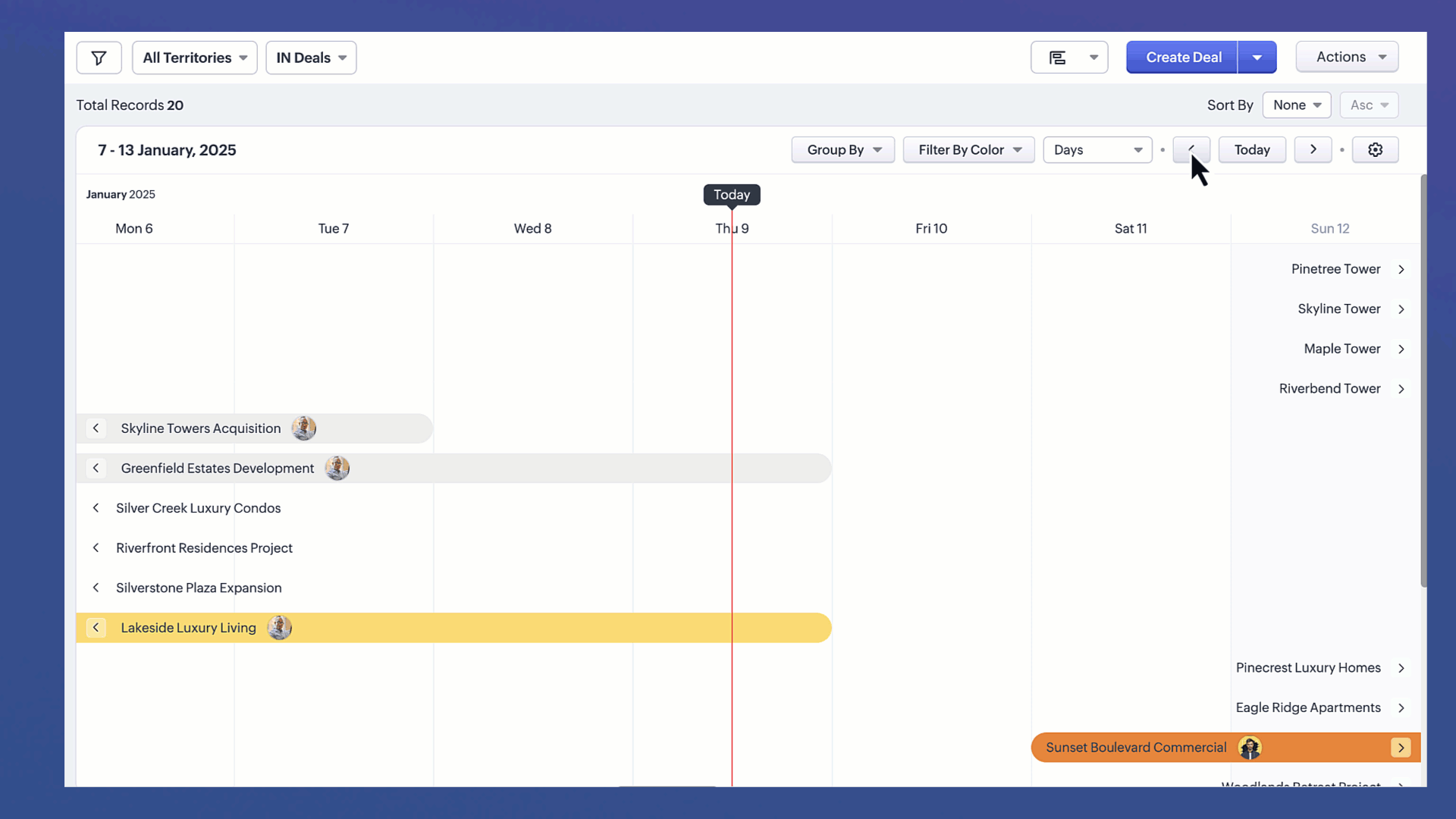Open the Actions menu

pos(1347,57)
